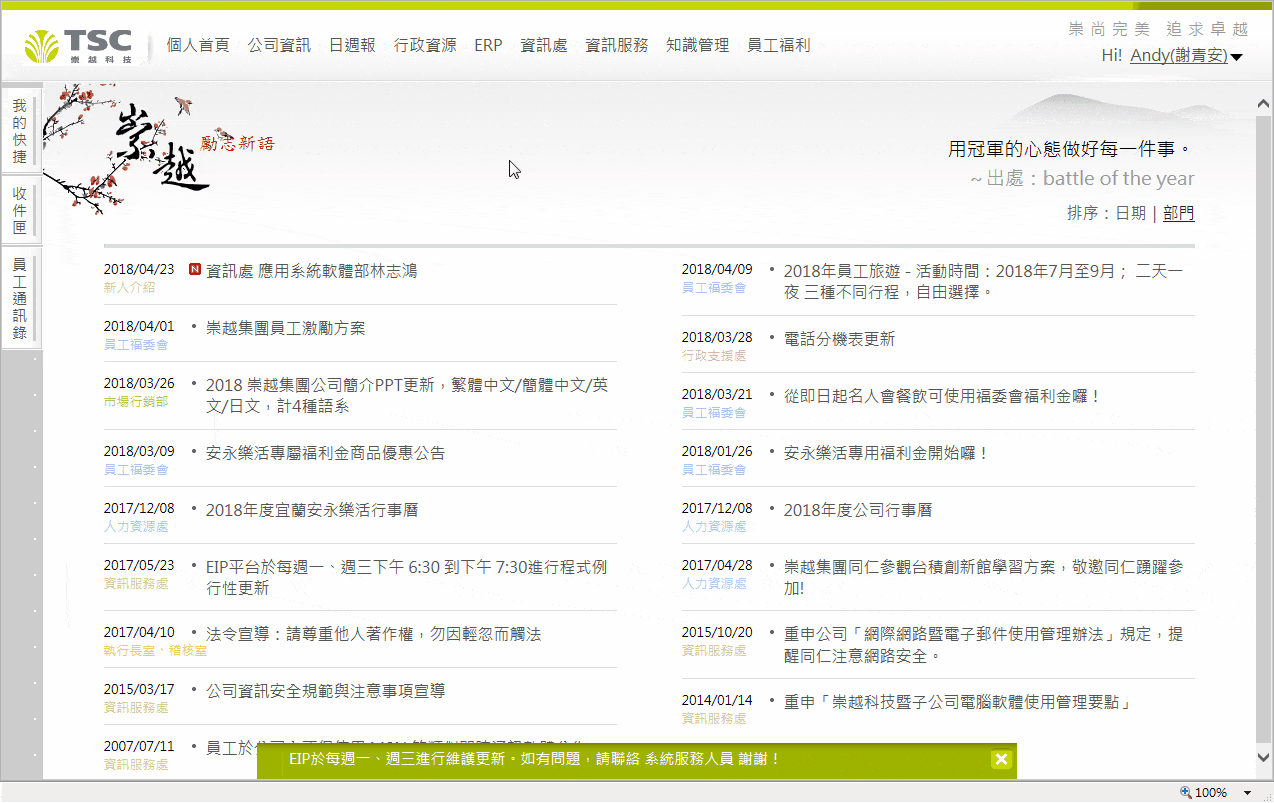The image size is (1274, 803).
Task: Click the red N new-post icon
Action: tap(195, 270)
